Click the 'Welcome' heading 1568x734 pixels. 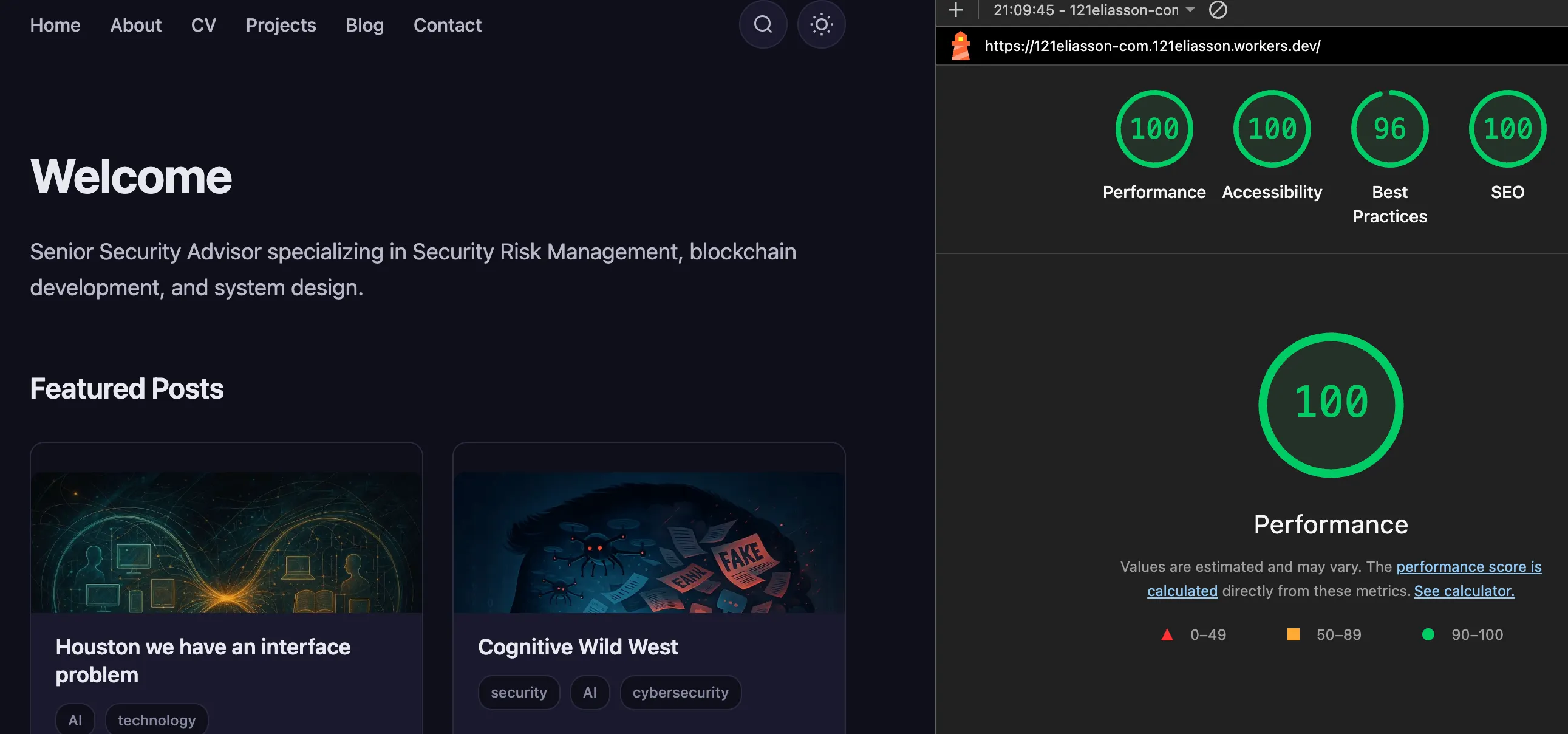(x=131, y=176)
